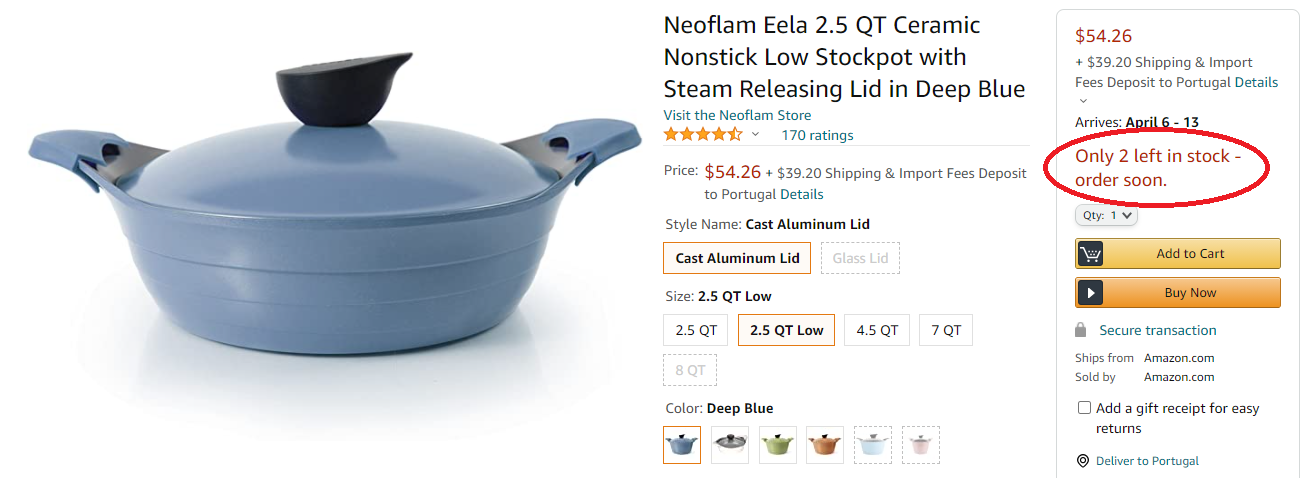
Task: Select the glass lid pan color option
Action: point(729,445)
